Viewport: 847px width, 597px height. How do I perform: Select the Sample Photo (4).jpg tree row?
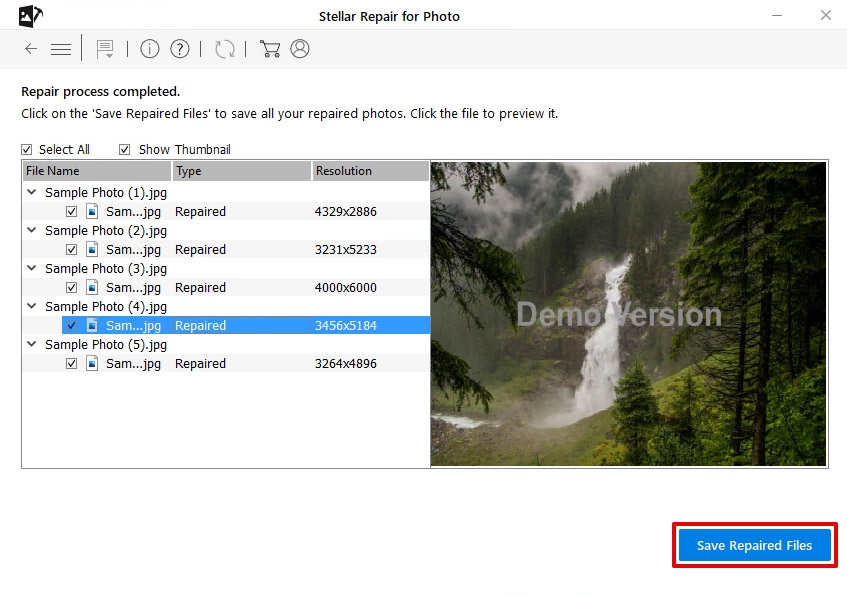point(106,307)
